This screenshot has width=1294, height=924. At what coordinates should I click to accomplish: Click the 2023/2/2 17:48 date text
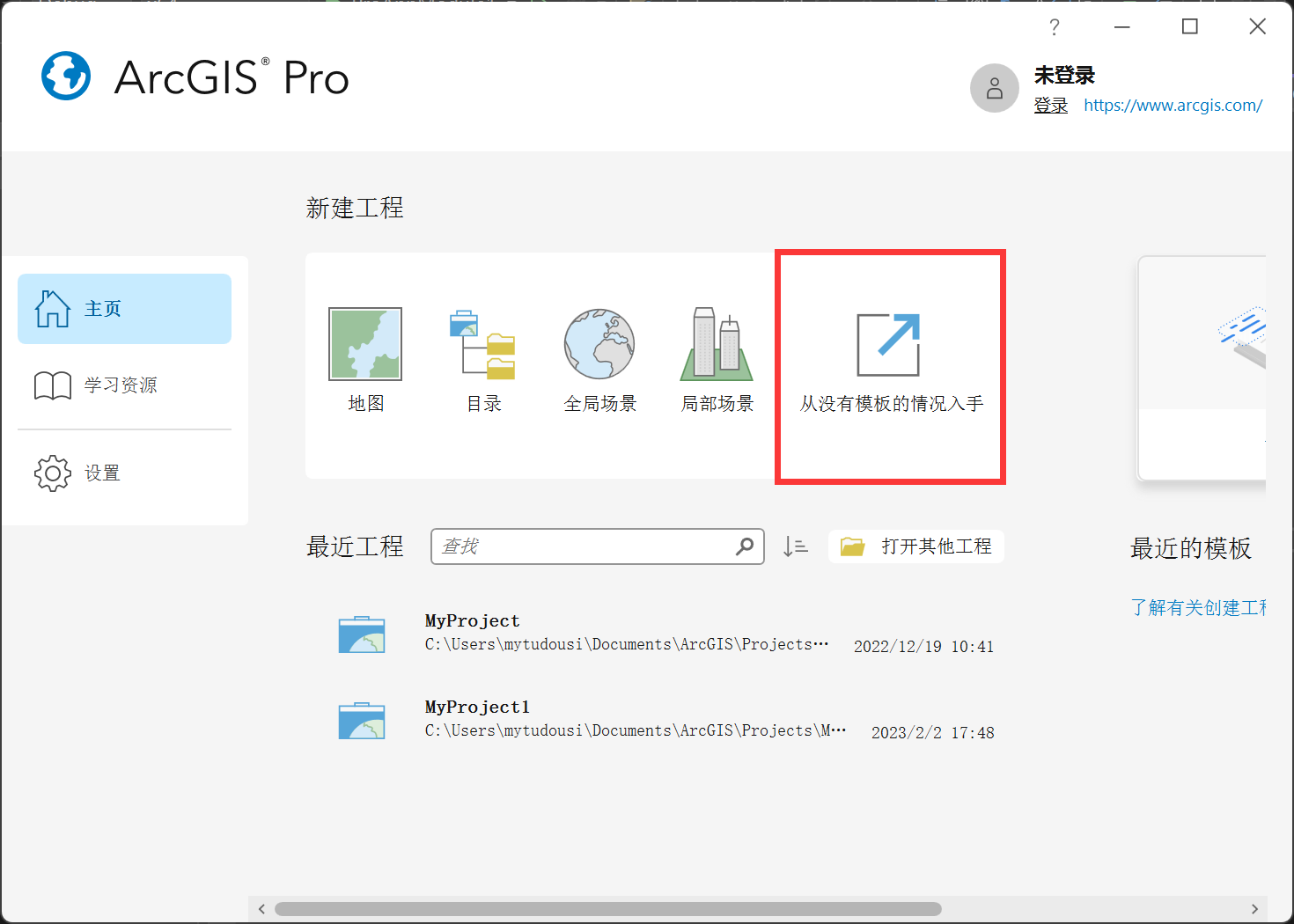pos(932,733)
